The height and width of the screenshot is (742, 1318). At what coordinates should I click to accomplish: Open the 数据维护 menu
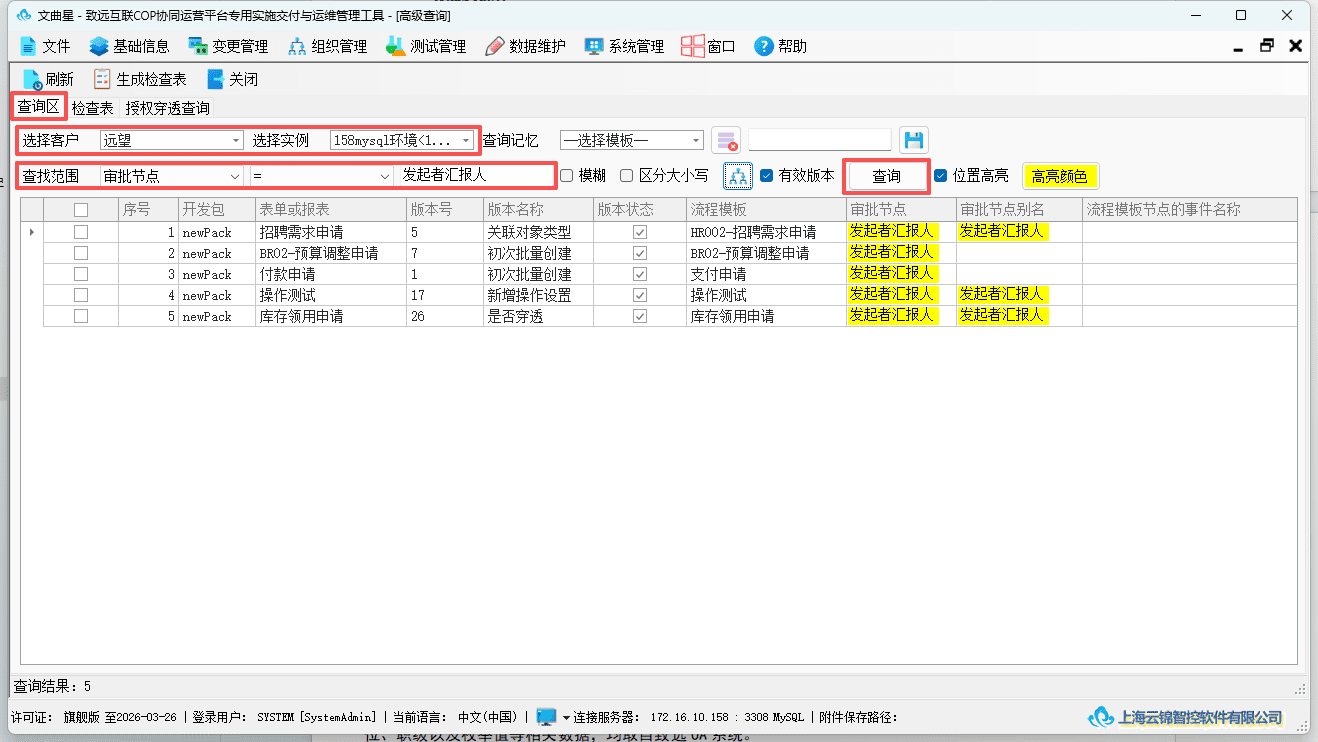[x=525, y=46]
